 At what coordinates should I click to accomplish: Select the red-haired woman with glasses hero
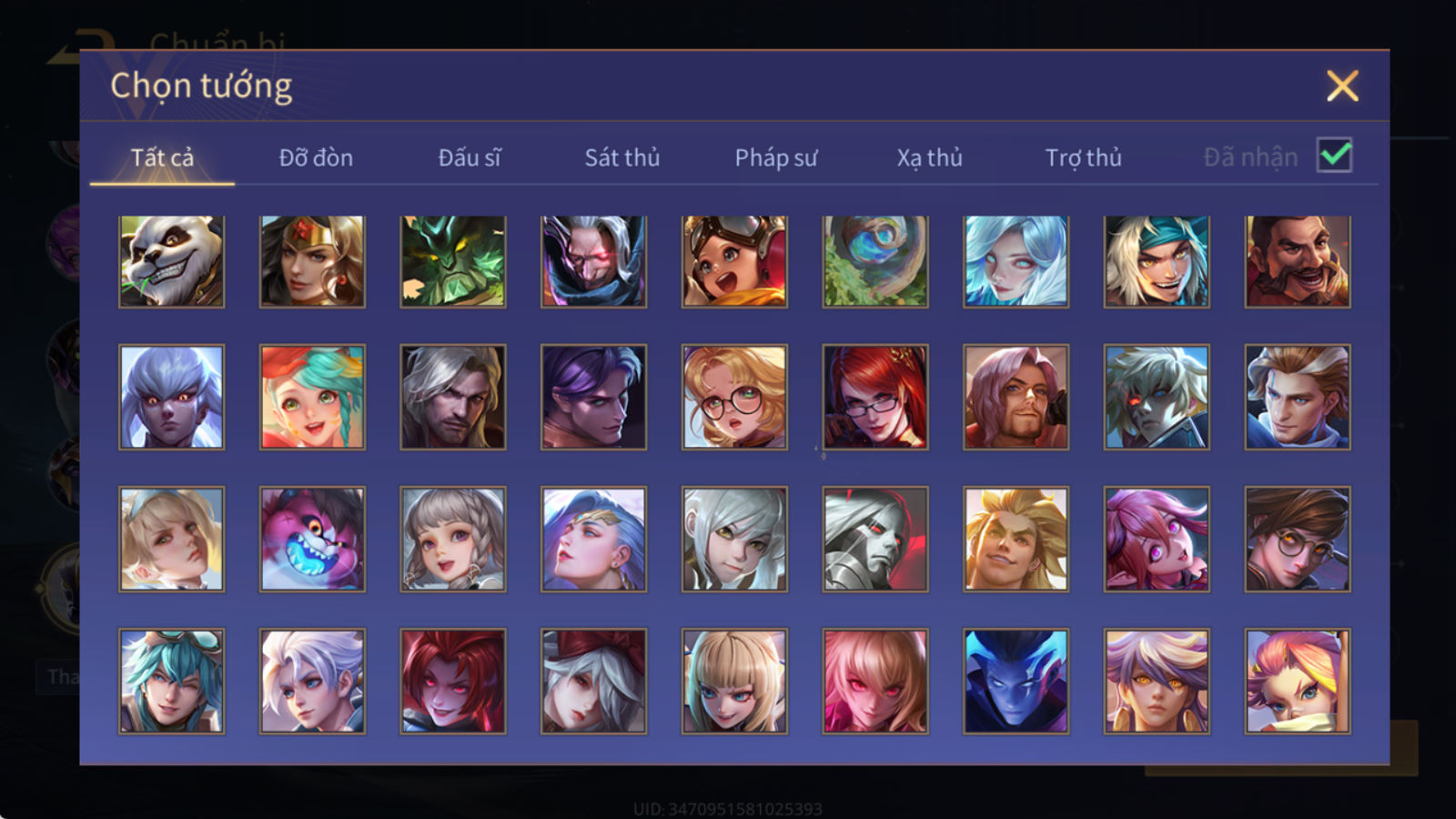click(x=875, y=397)
